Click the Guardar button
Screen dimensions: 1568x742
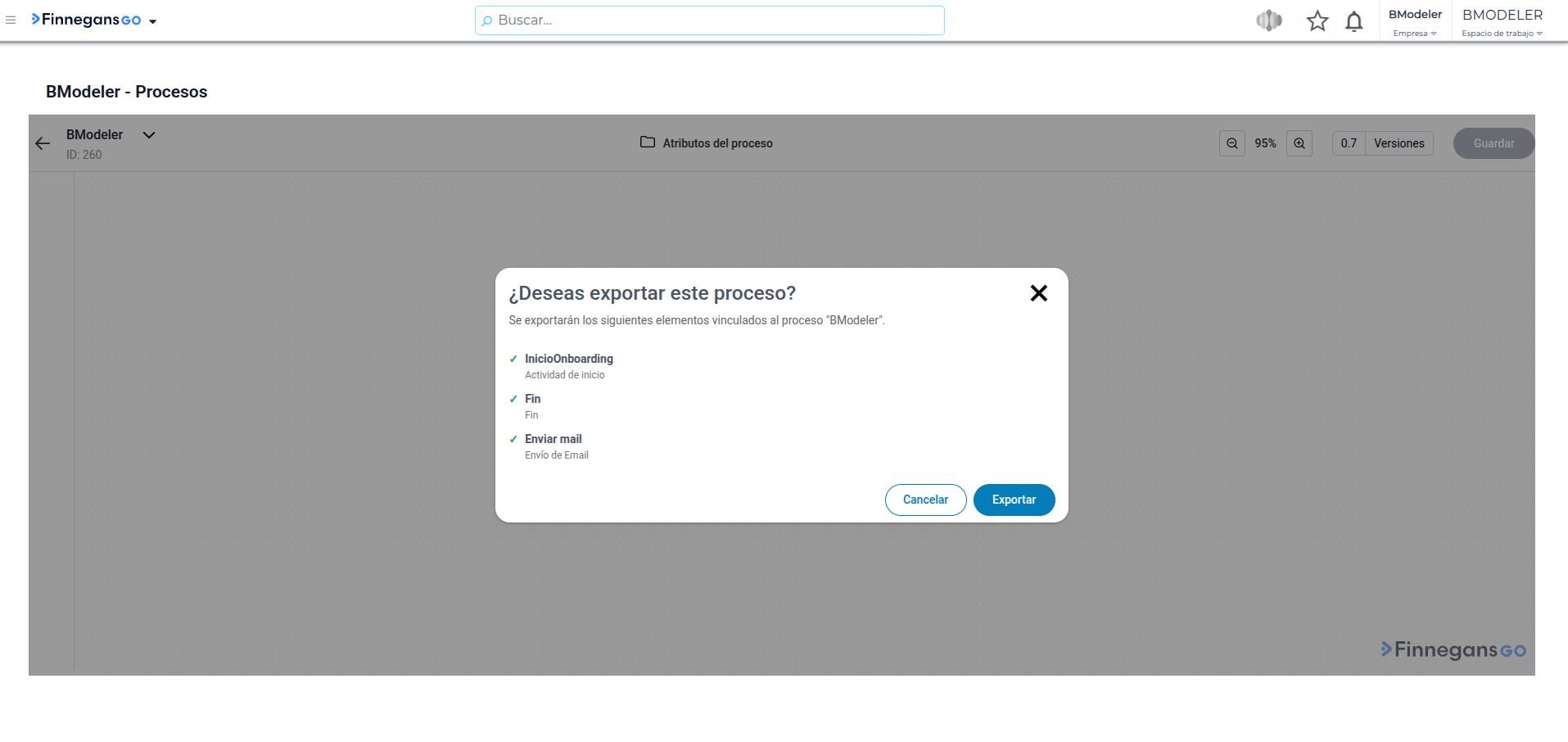1493,143
